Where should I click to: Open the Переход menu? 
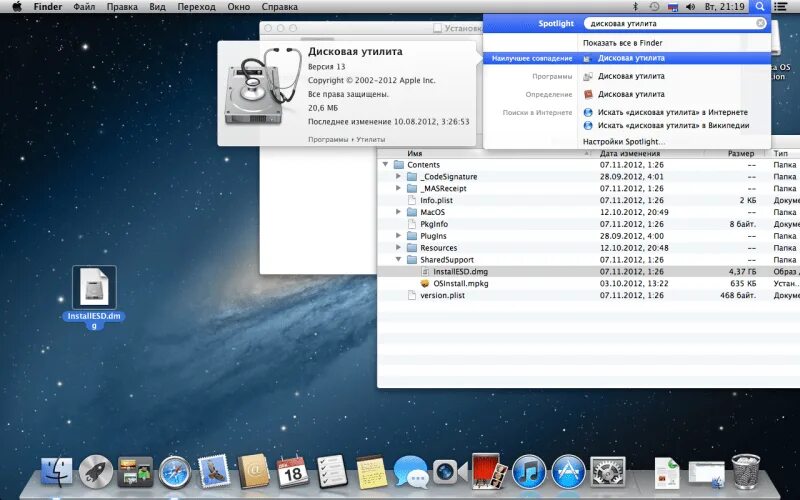click(x=196, y=7)
